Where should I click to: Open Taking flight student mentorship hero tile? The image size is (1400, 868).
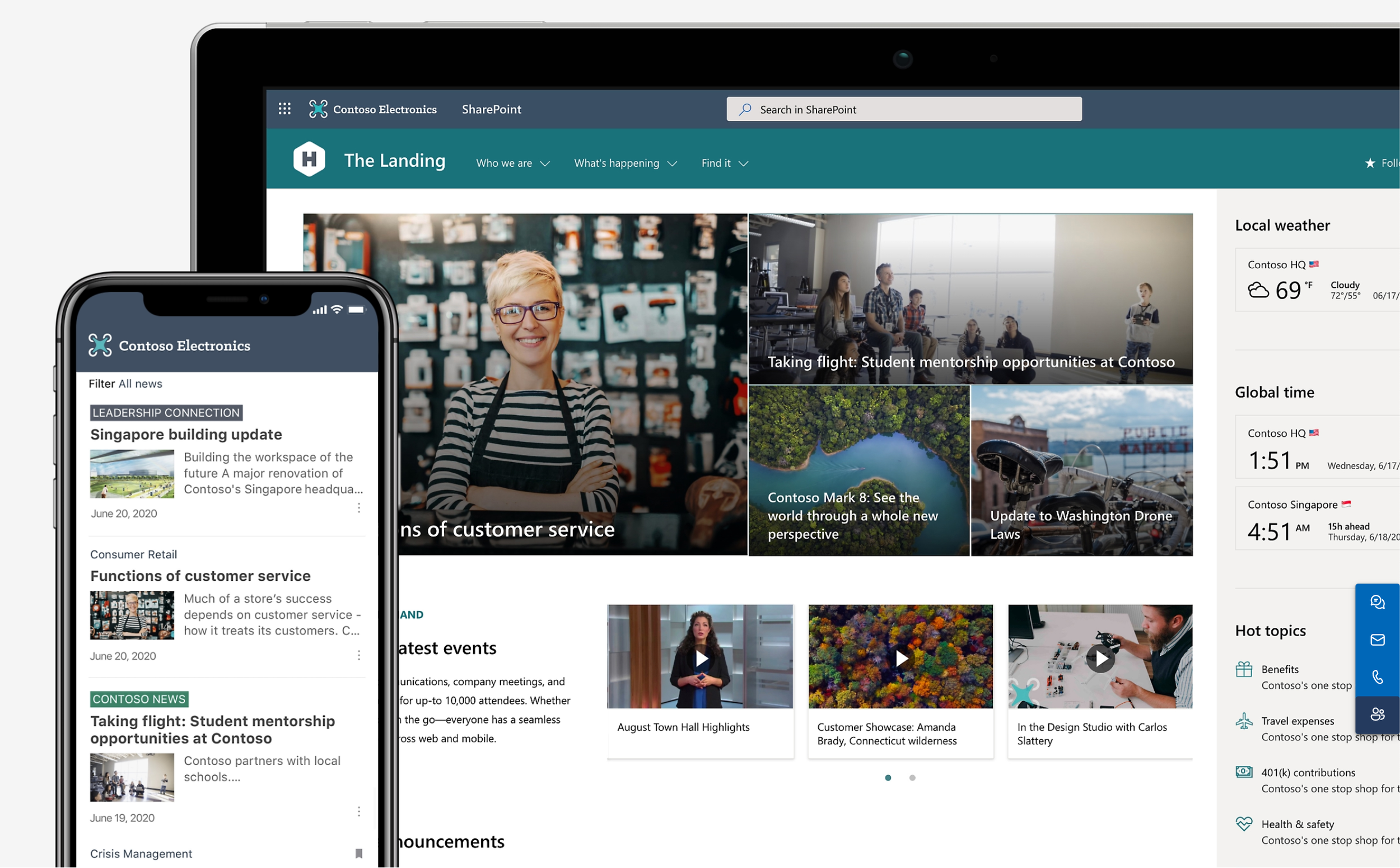970,298
